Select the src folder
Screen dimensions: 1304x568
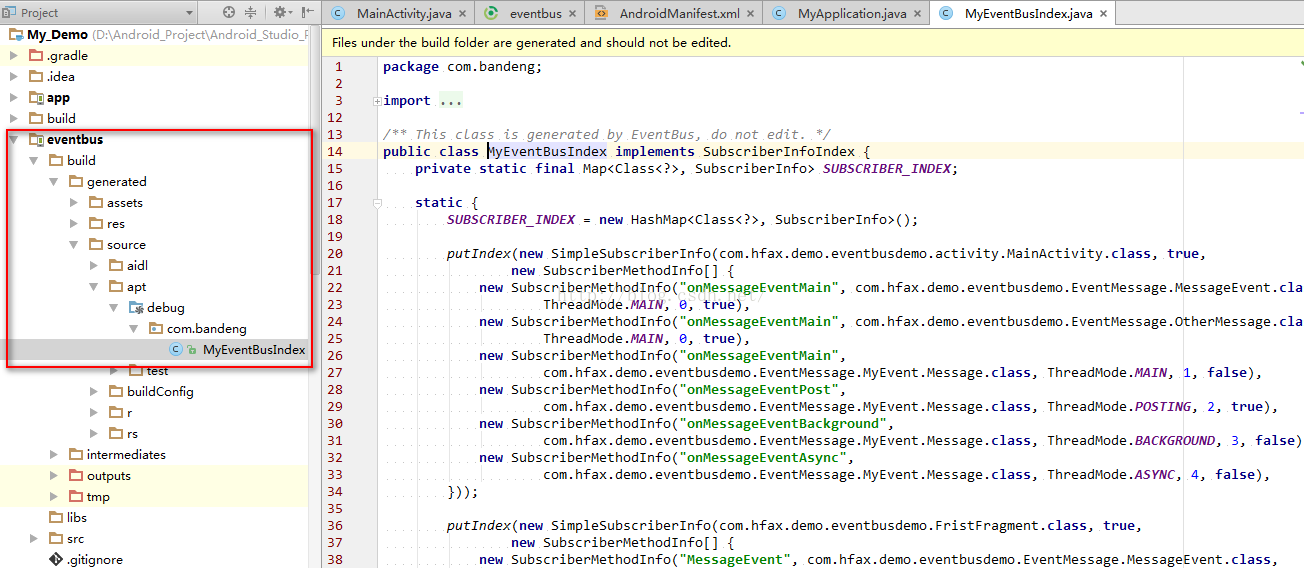[76, 539]
